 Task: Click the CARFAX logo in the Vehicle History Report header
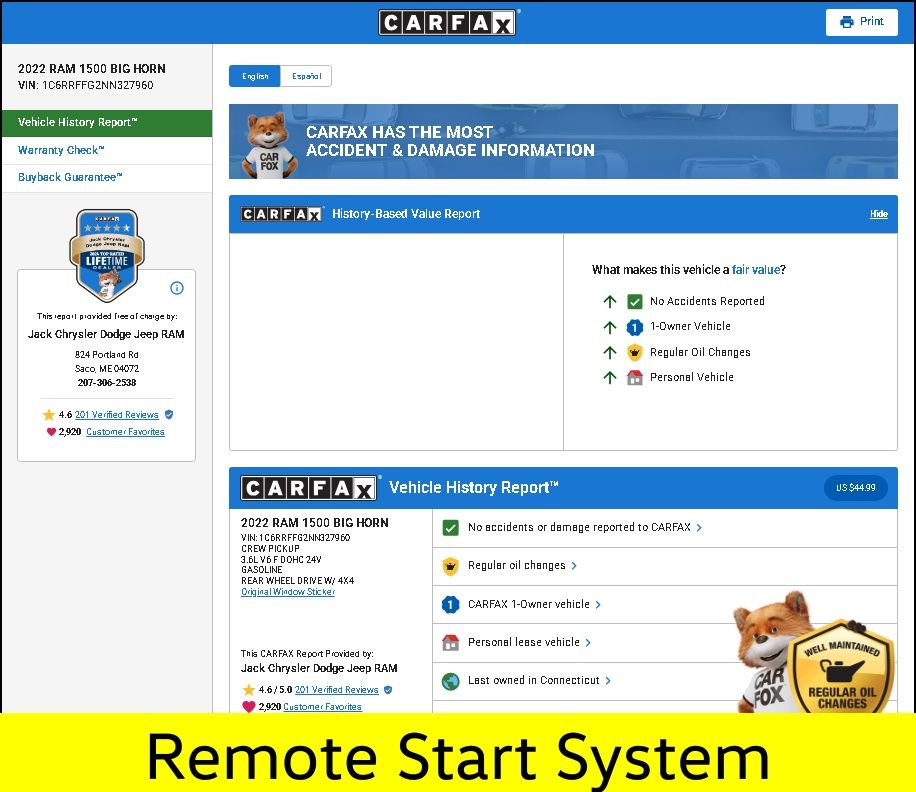pyautogui.click(x=308, y=488)
